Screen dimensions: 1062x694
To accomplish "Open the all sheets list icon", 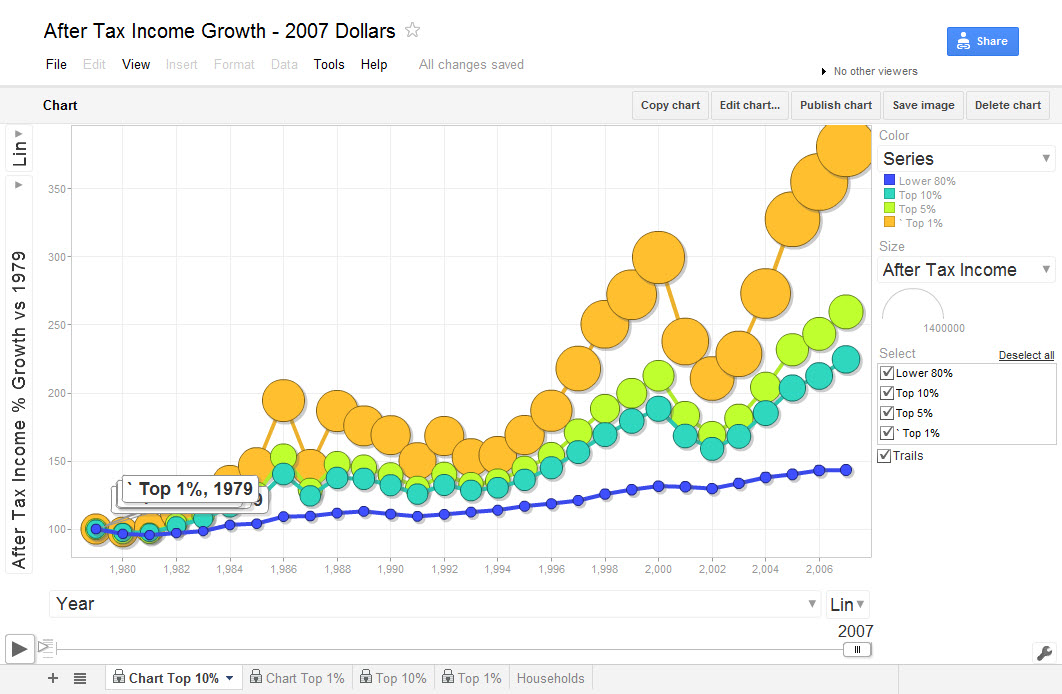I will coord(80,678).
